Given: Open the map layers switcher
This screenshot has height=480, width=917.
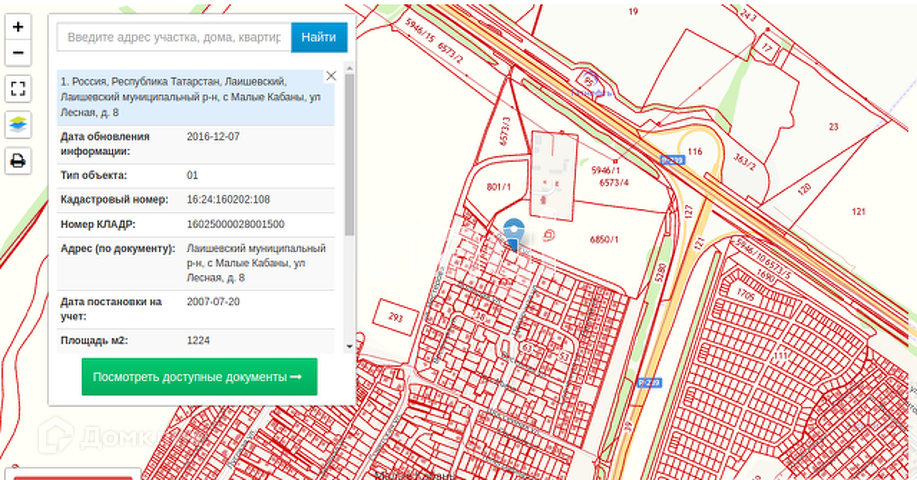Looking at the screenshot, I should pos(18,124).
